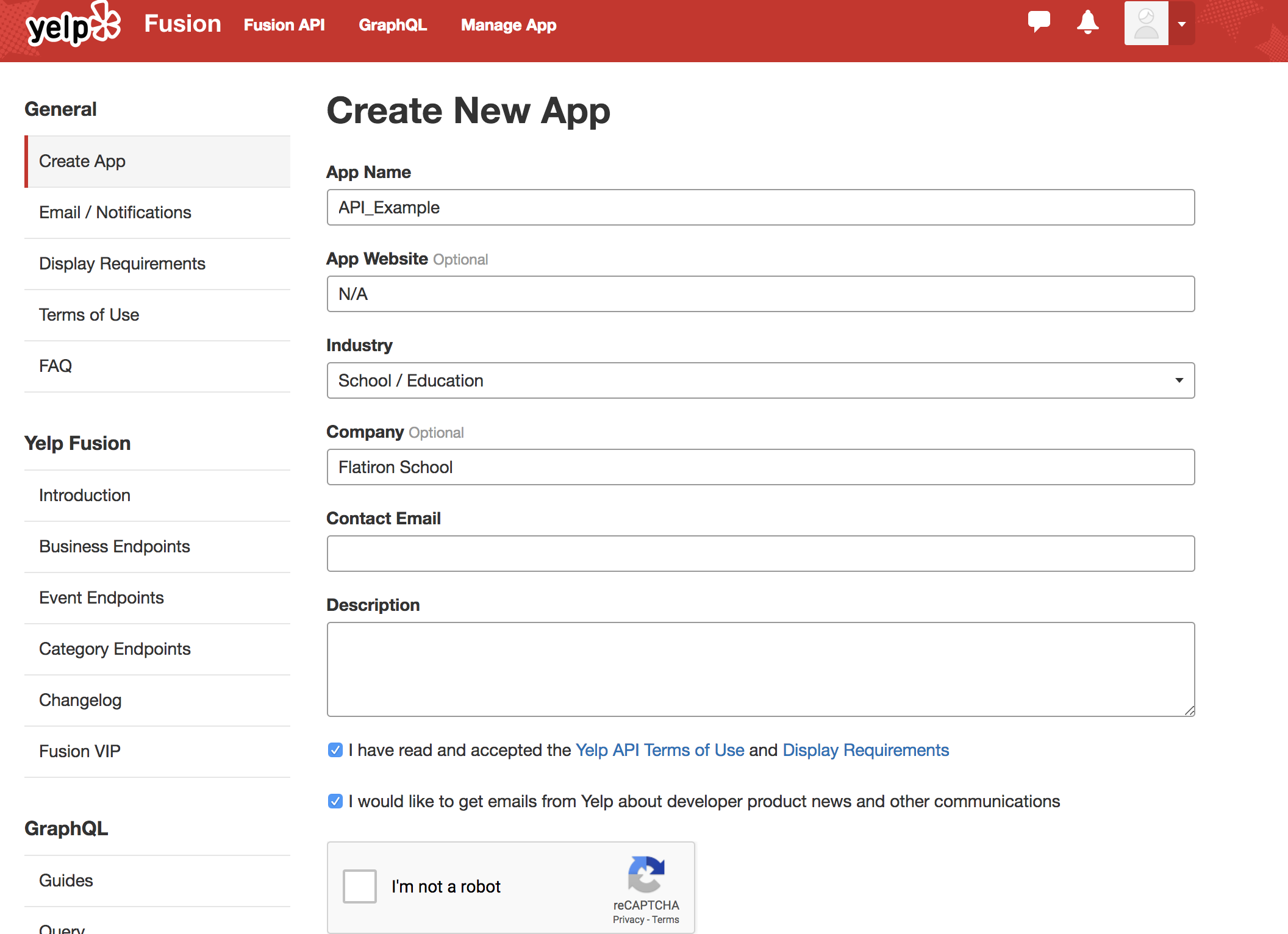Open the Industry dropdown
The width and height of the screenshot is (1288, 934).
760,380
